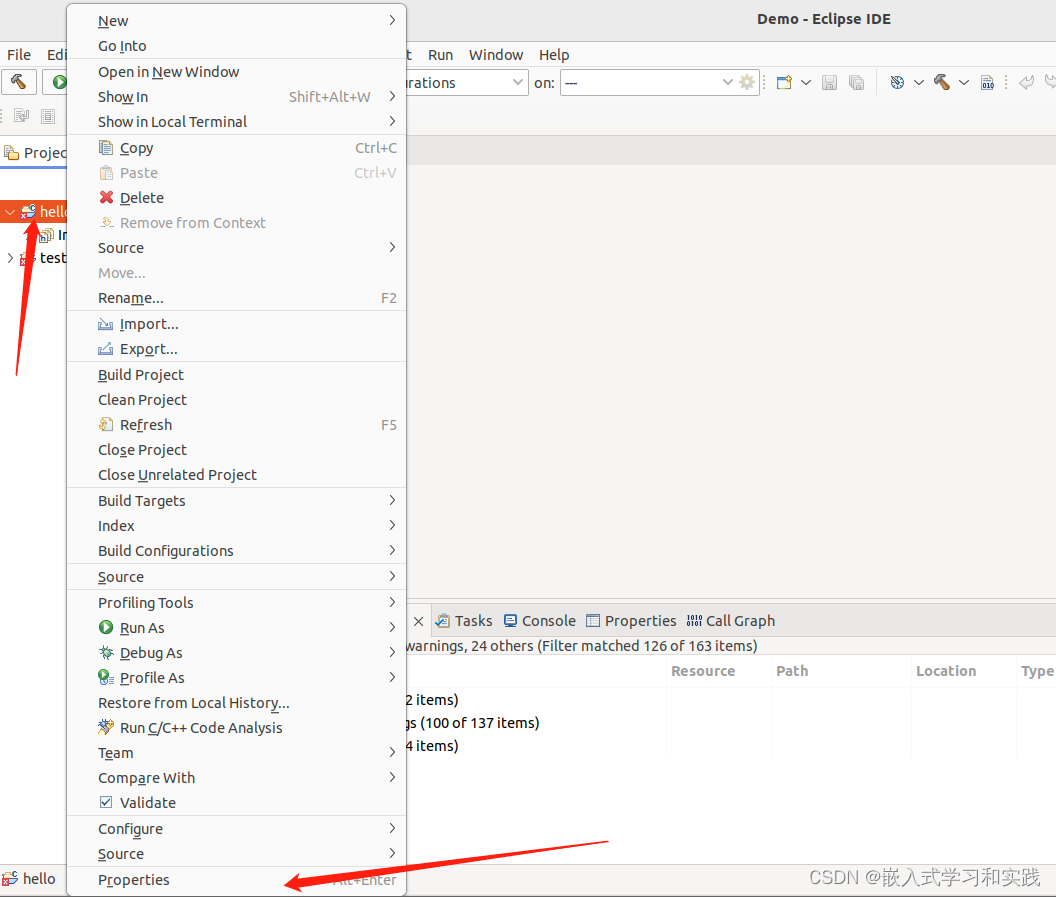Click the Save disk icon

pos(830,82)
